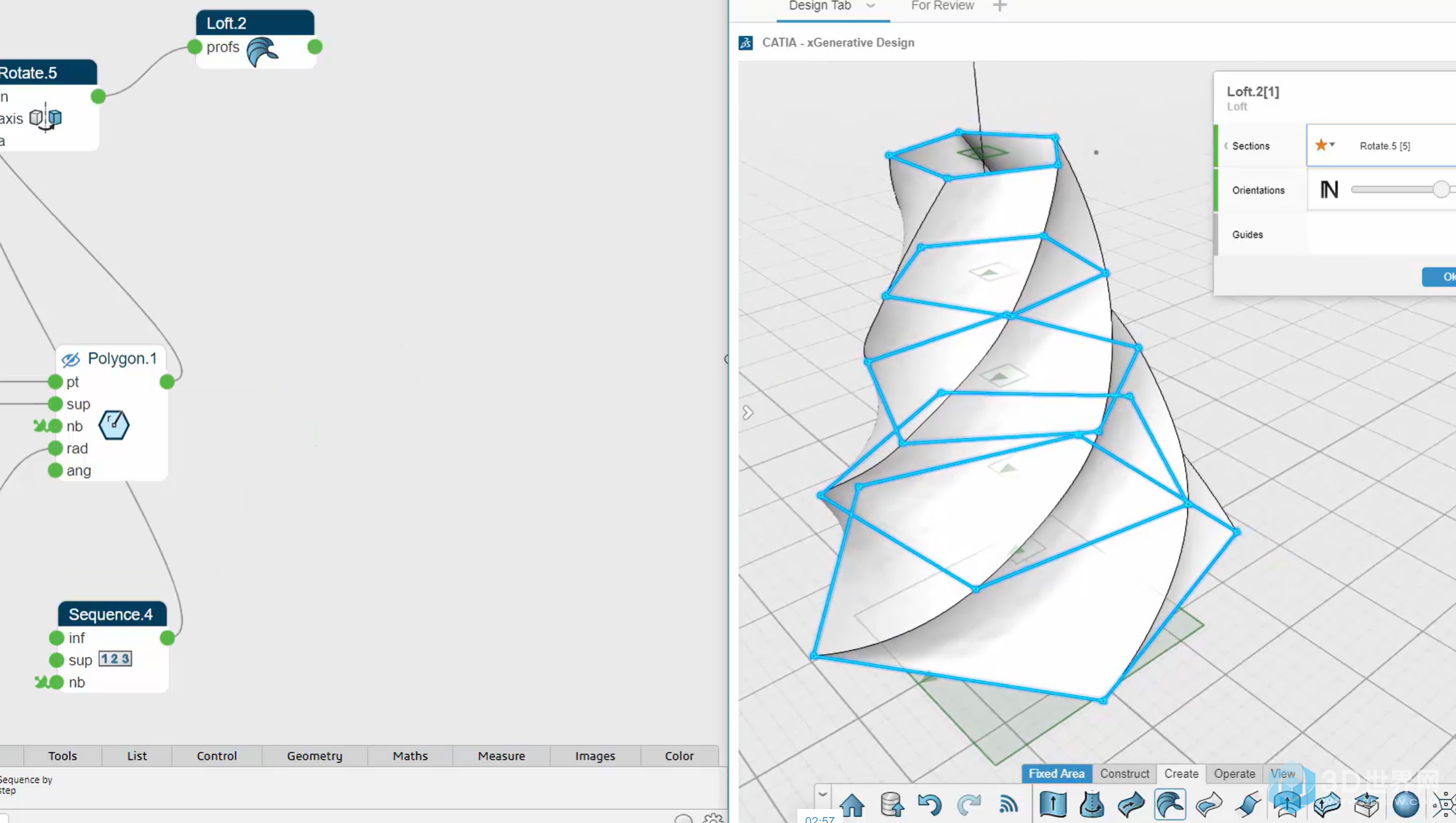Open the Maths palette tab
1456x823 pixels.
(x=410, y=756)
